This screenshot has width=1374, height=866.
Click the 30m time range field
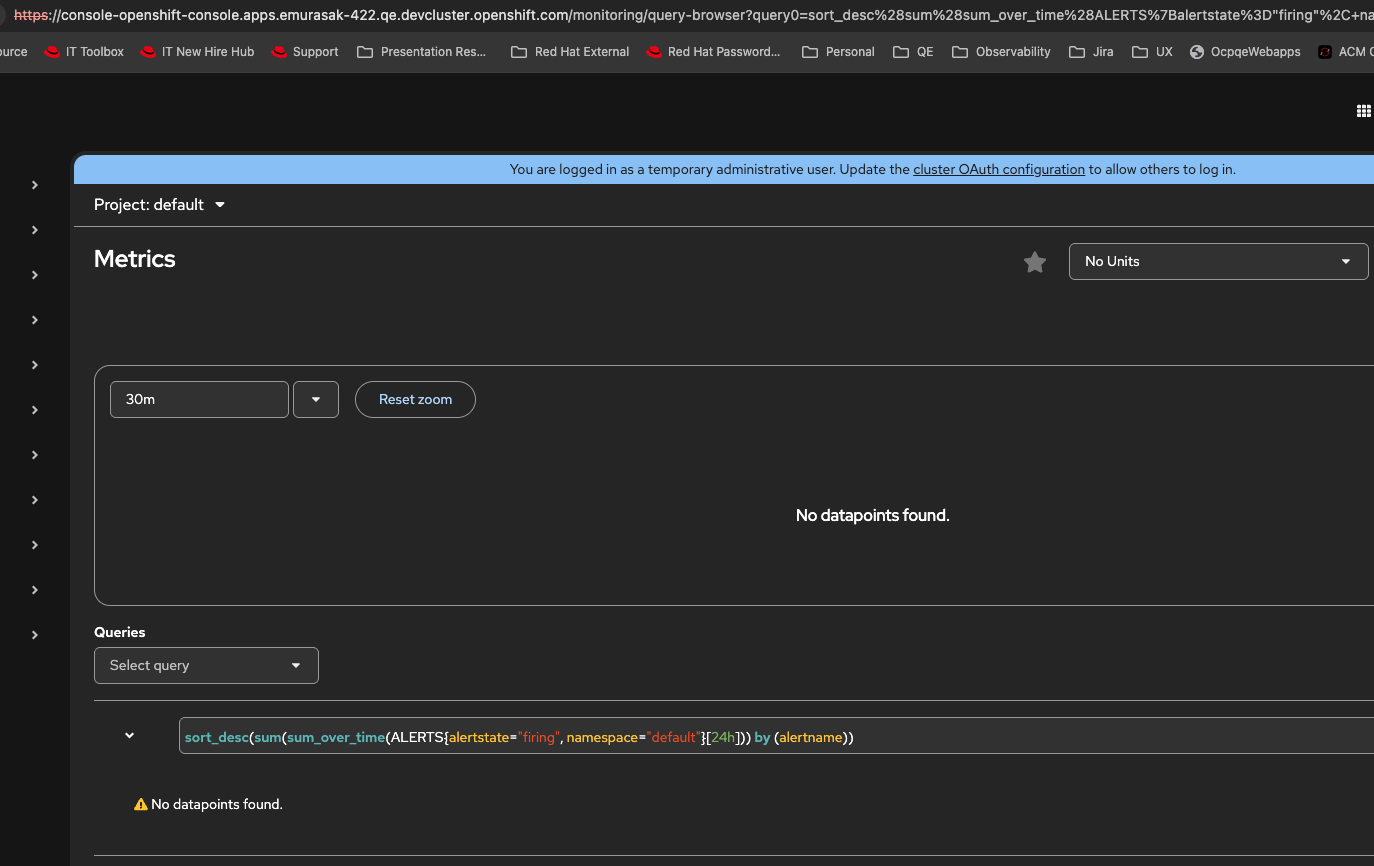199,399
